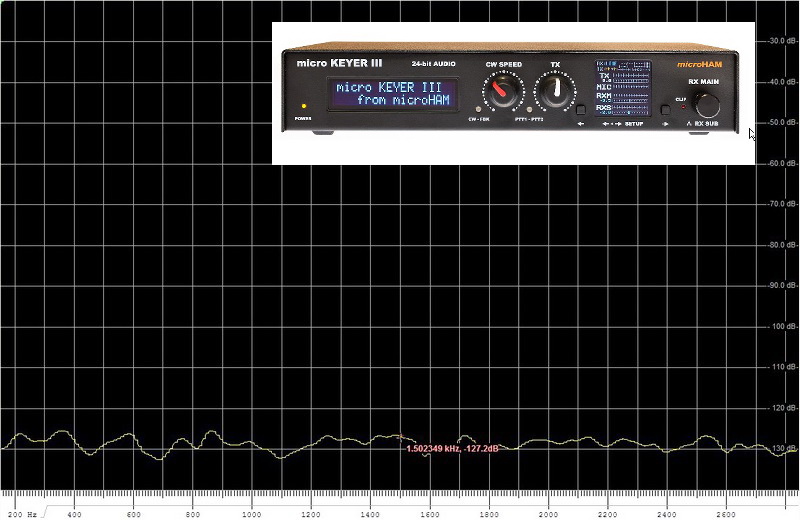This screenshot has width=800, height=520.
Task: Click the 400 frequency axis label
Action: 74,514
